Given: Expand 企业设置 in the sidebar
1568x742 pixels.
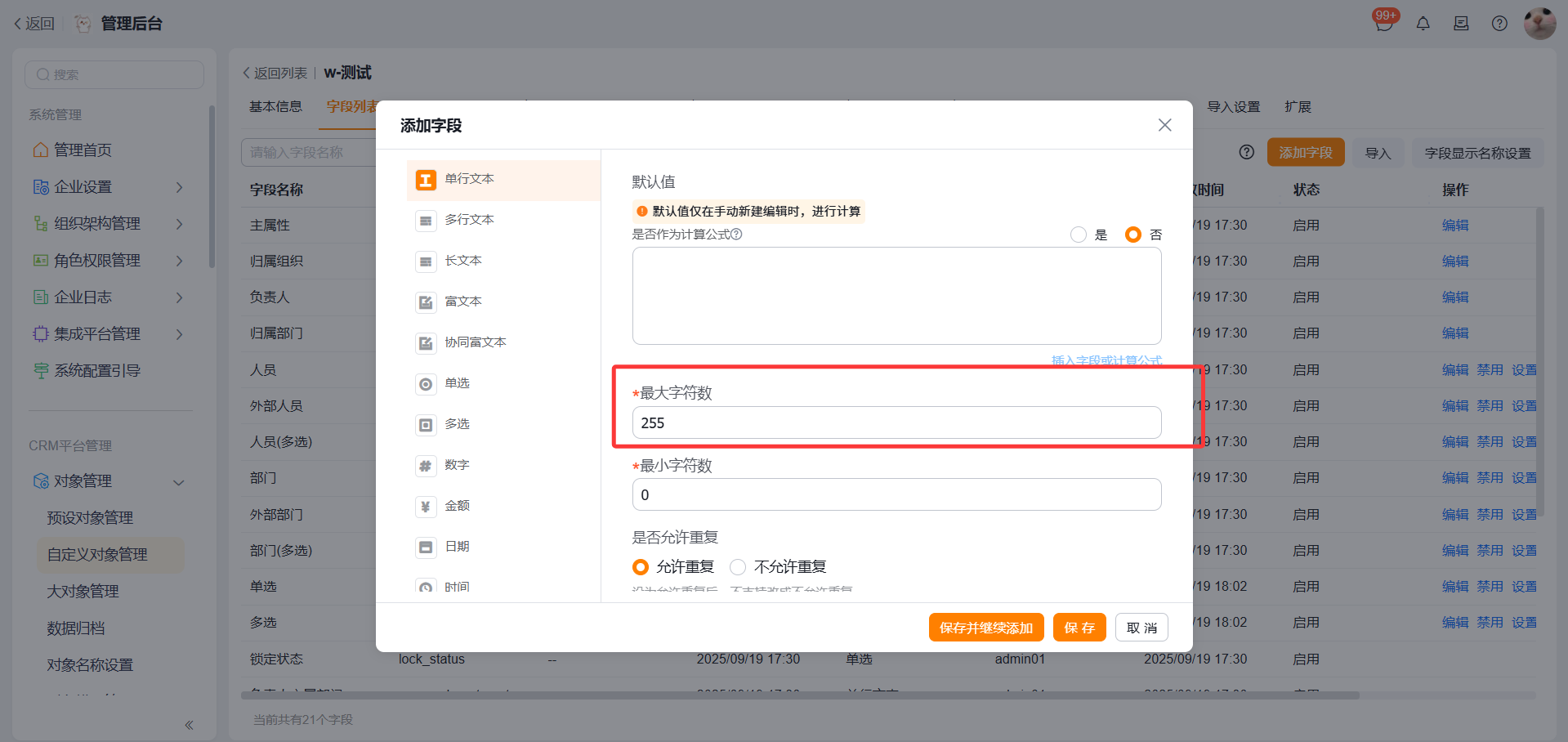Looking at the screenshot, I should 179,187.
